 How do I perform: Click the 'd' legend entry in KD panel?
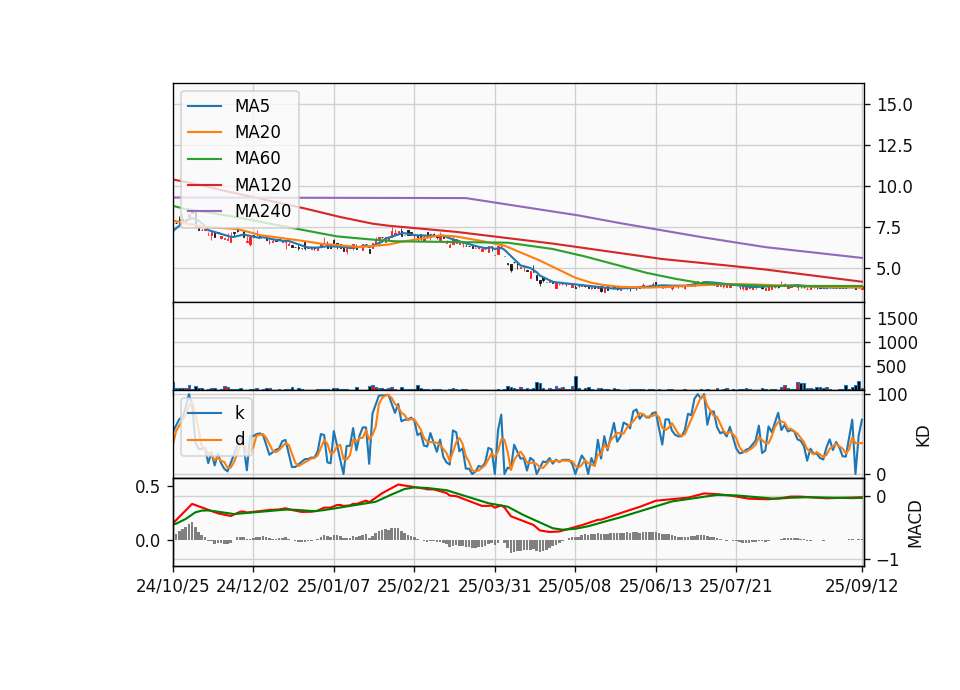click(239, 439)
